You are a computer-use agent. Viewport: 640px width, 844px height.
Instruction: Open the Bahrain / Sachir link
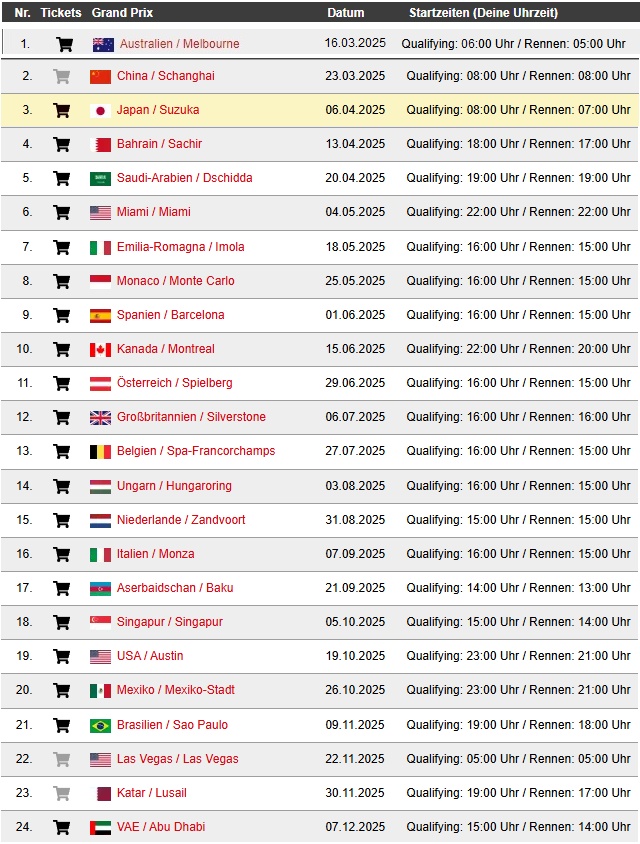click(159, 144)
